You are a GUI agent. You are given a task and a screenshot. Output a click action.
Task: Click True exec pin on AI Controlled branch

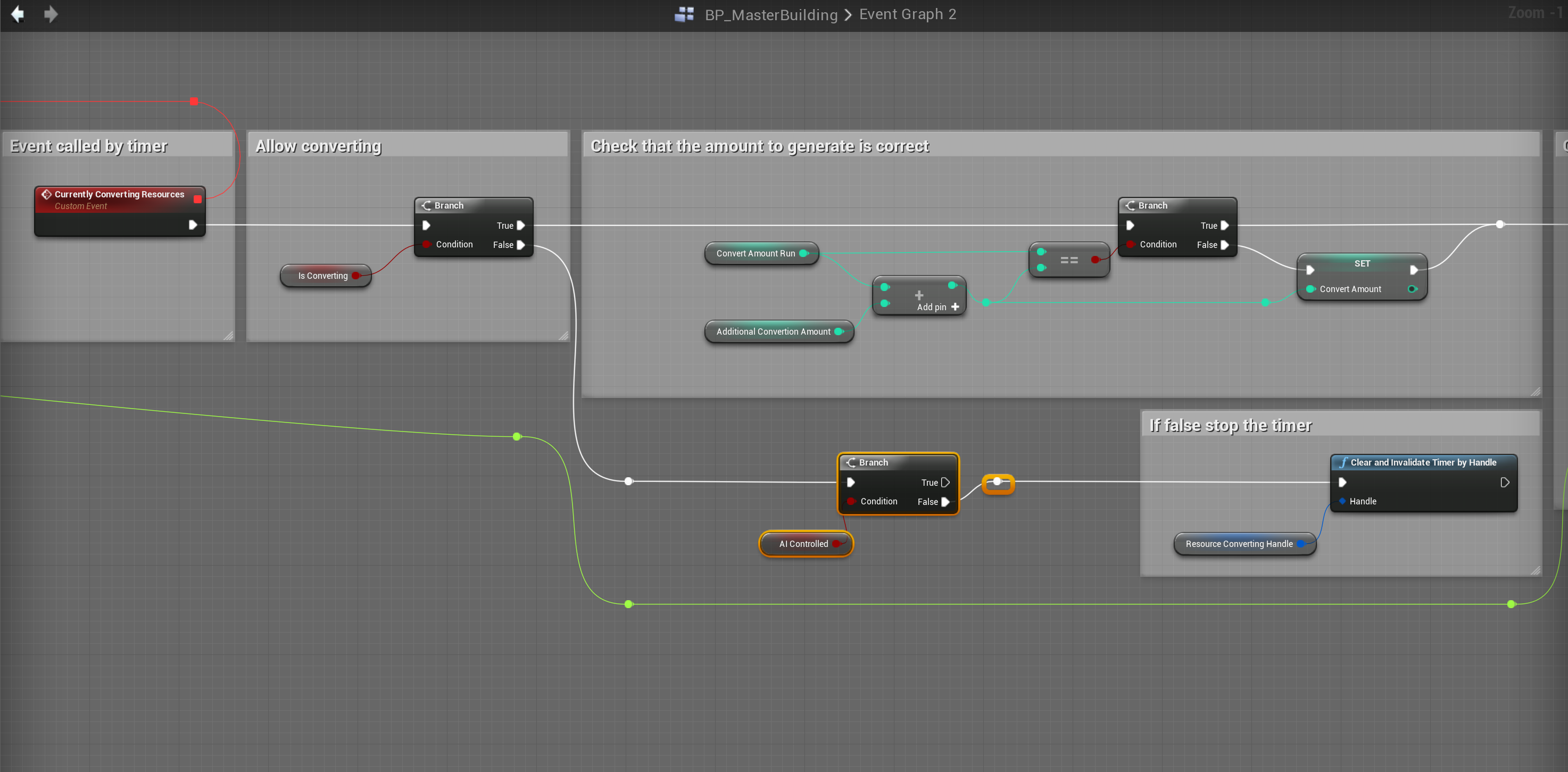945,482
